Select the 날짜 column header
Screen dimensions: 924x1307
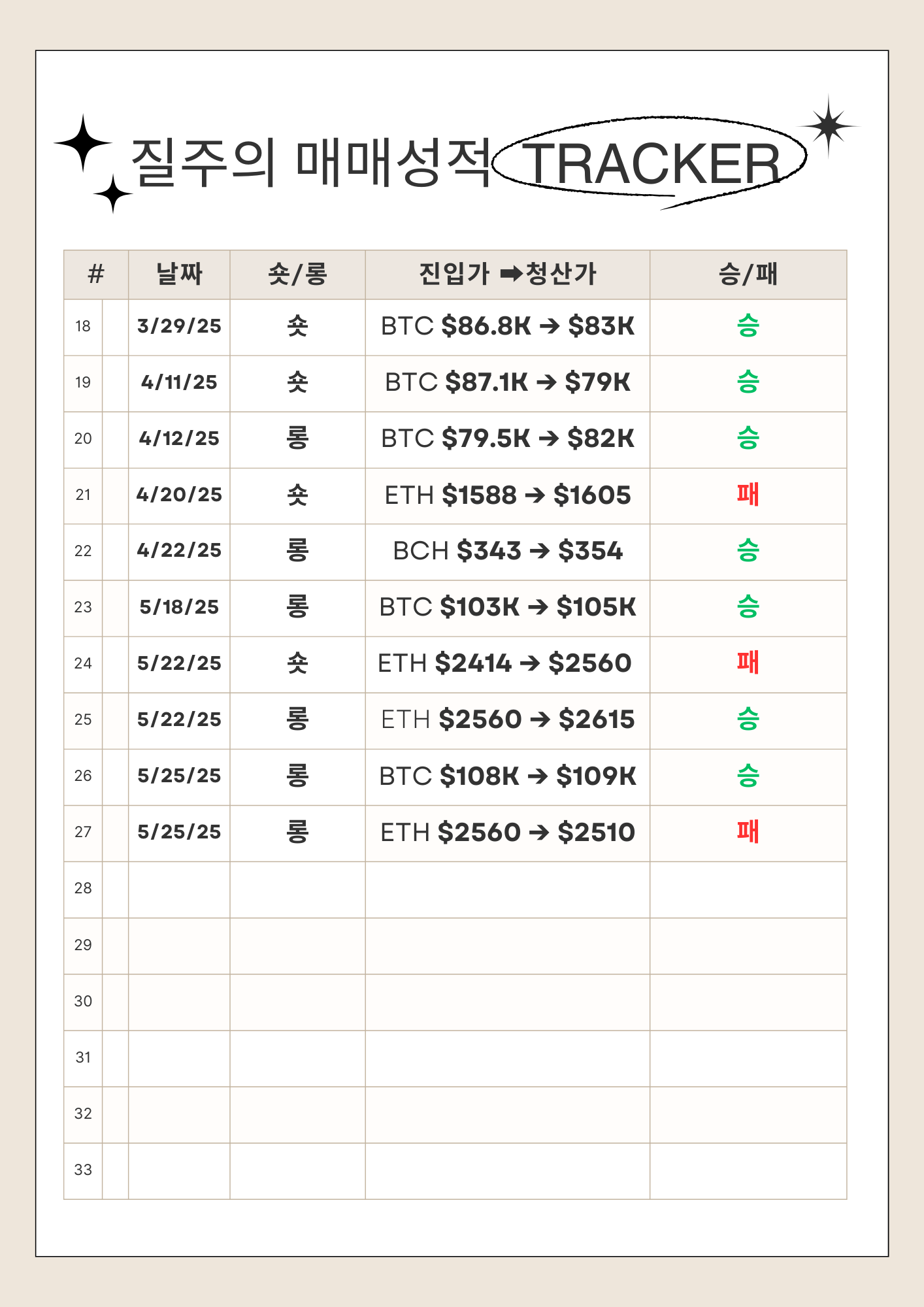[x=179, y=274]
